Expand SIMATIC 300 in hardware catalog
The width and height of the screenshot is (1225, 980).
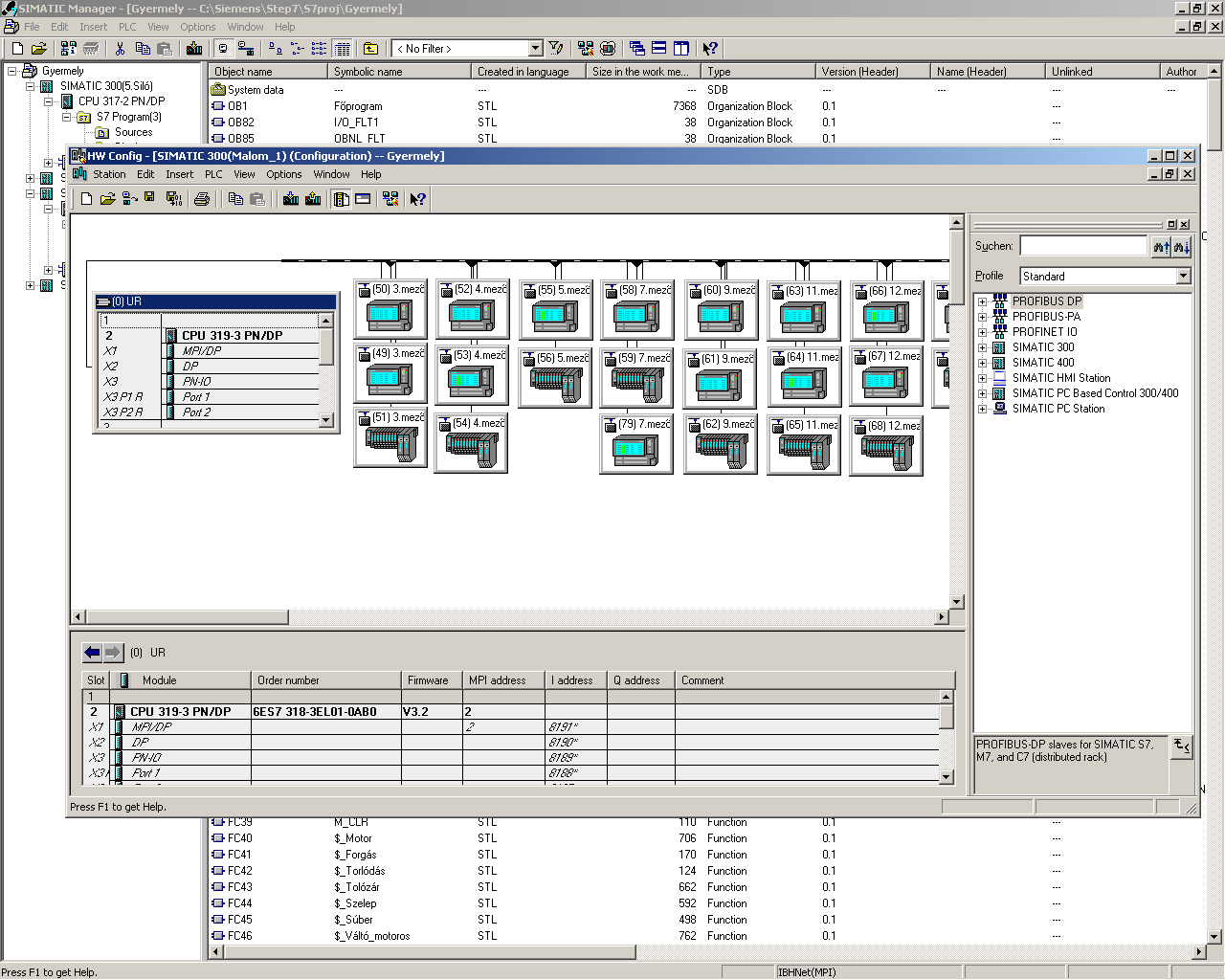[982, 347]
